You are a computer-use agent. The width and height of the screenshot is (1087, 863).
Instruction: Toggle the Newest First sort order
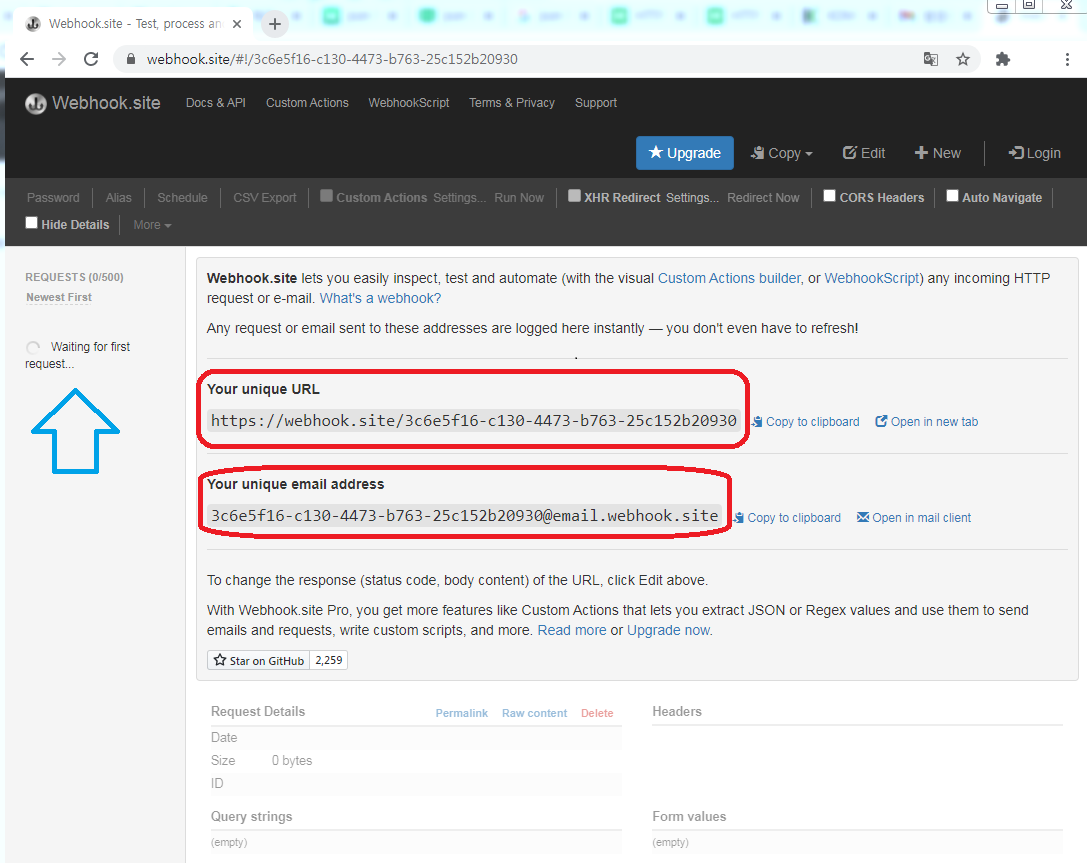(59, 297)
